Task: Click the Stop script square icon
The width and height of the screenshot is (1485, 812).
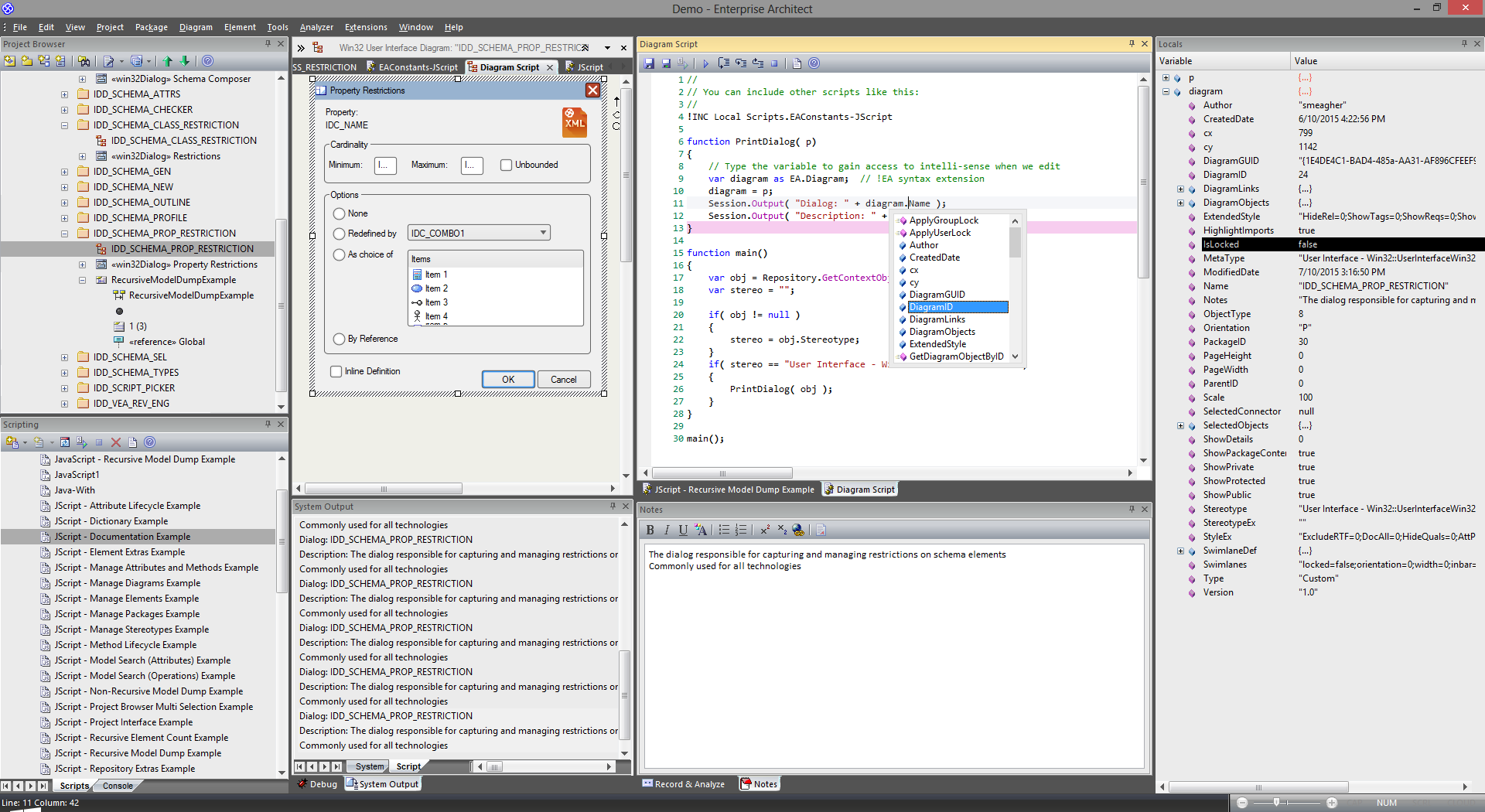Action: (x=774, y=63)
